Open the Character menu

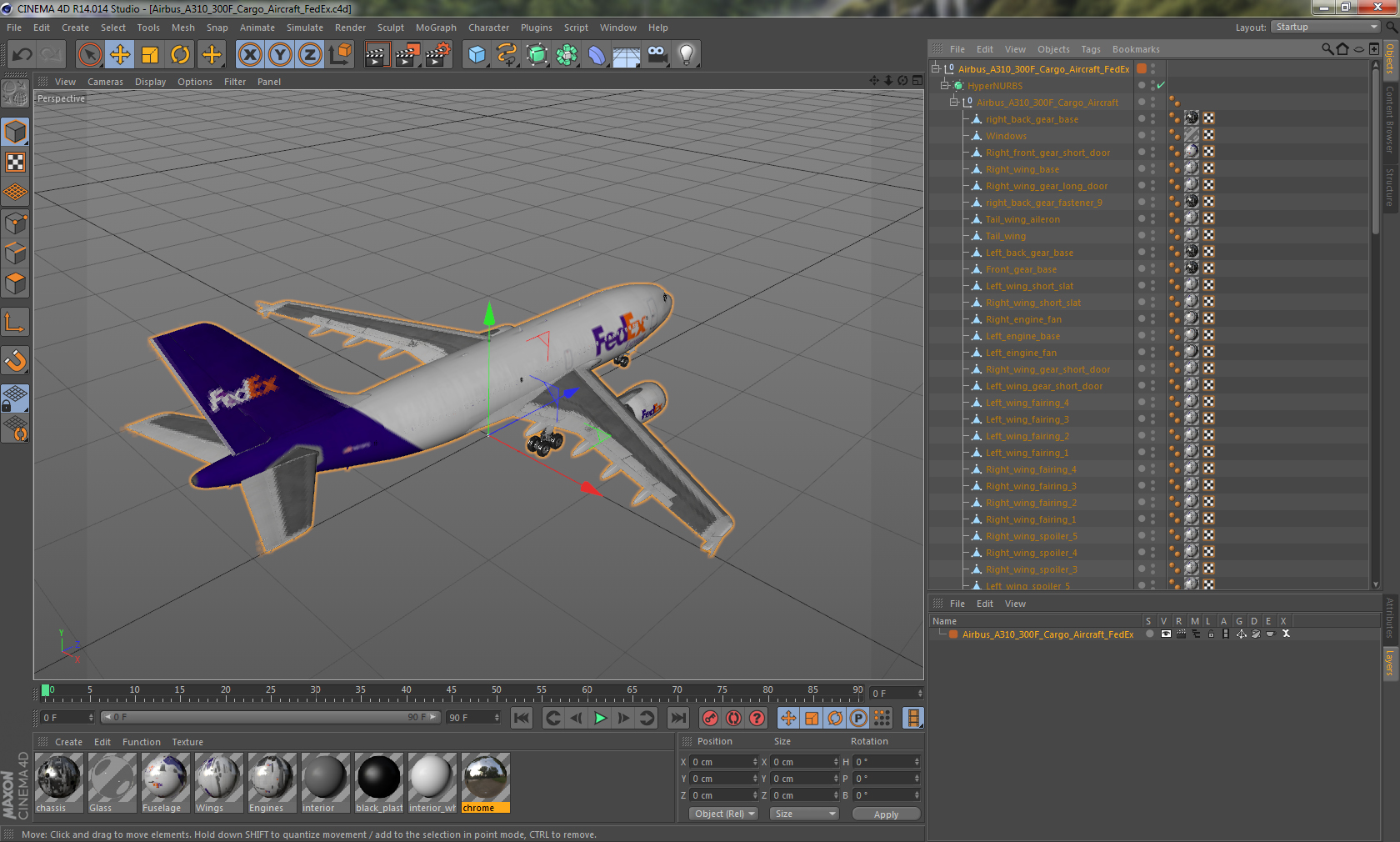[488, 28]
